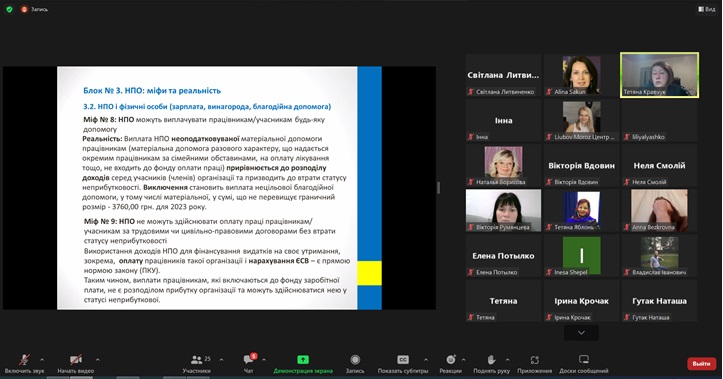
Task: Select Inesa Shepel's green avatar tile
Action: tap(581, 255)
